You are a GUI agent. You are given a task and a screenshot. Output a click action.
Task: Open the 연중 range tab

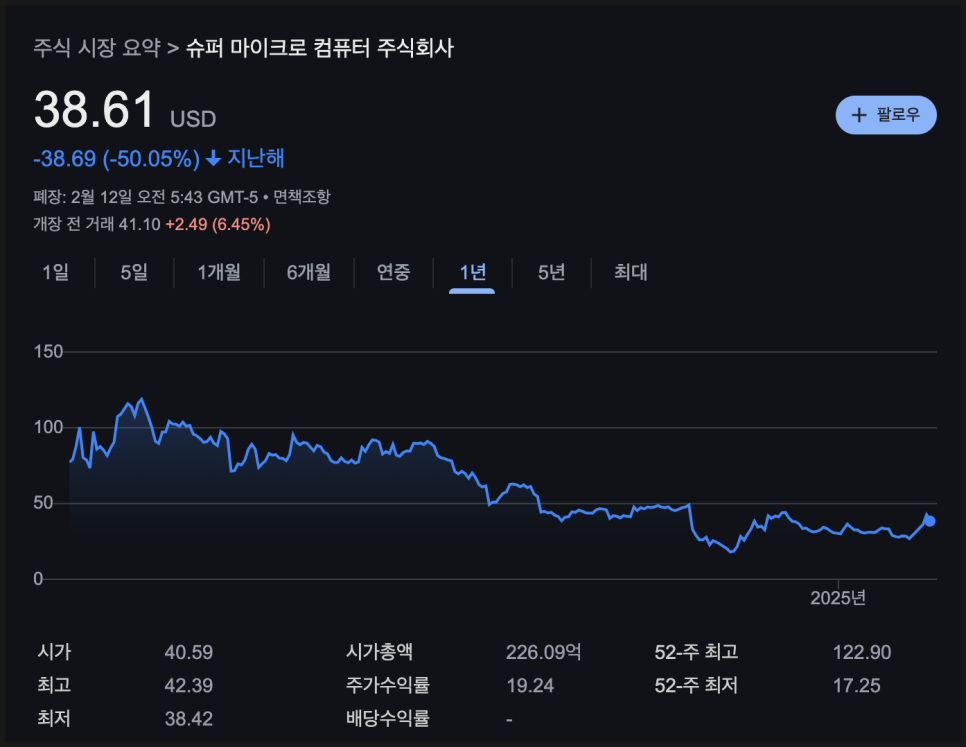[394, 272]
